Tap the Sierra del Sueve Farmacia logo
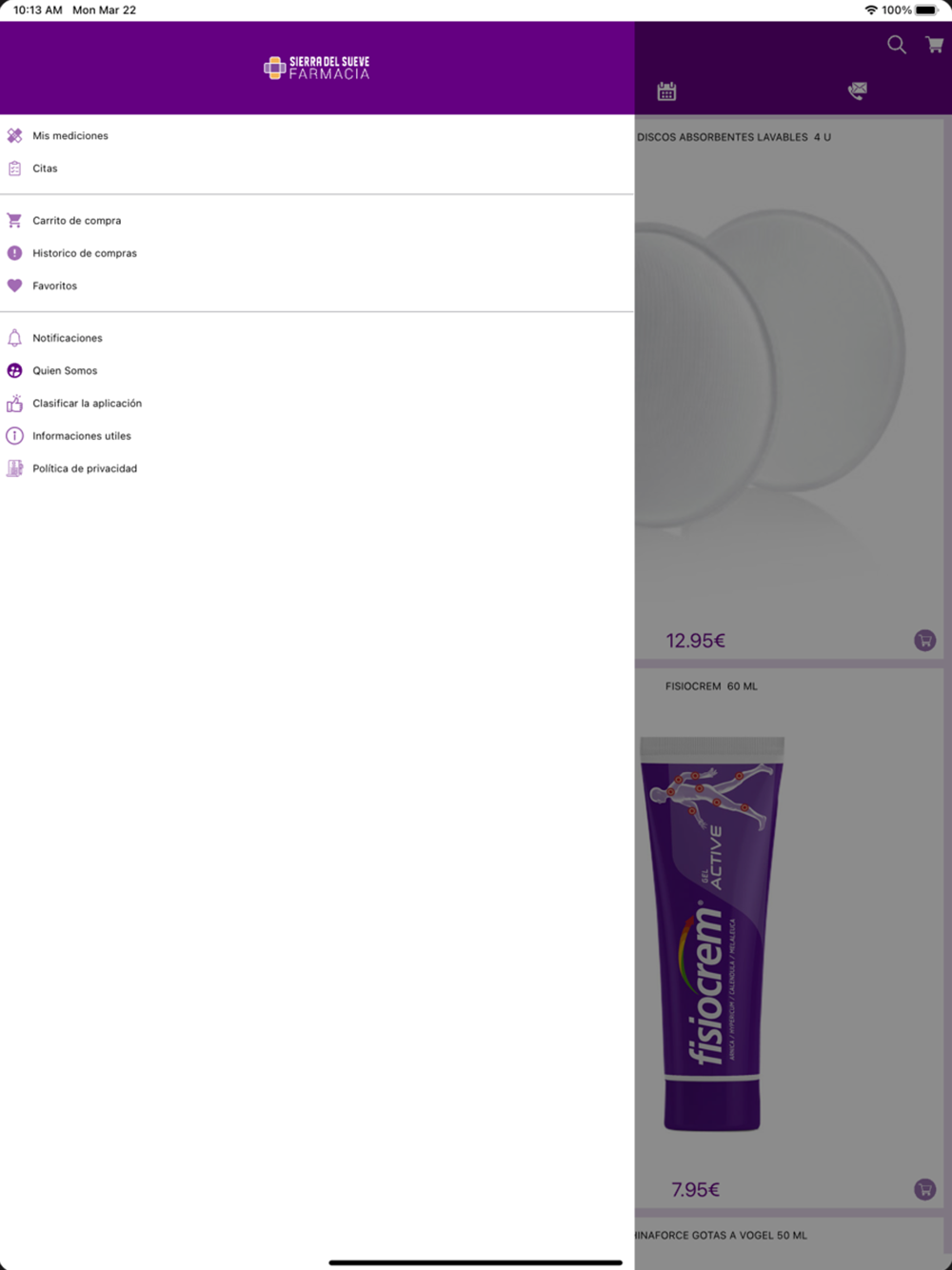Viewport: 952px width, 1270px height. (317, 68)
